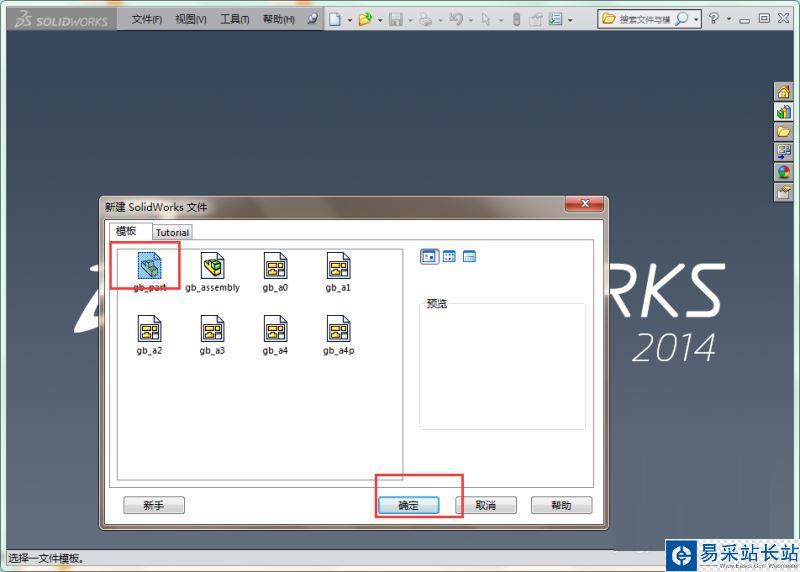Open the Design Library books icon
800x572 pixels.
click(x=784, y=112)
